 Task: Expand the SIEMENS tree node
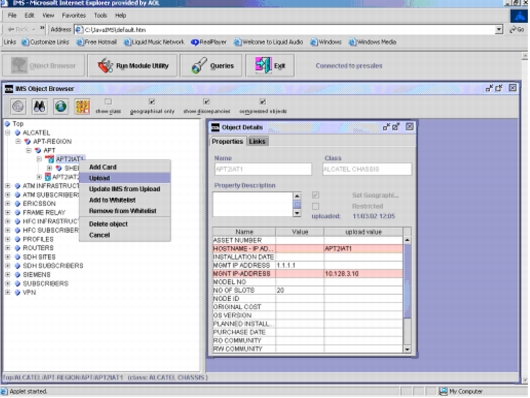pos(7,275)
